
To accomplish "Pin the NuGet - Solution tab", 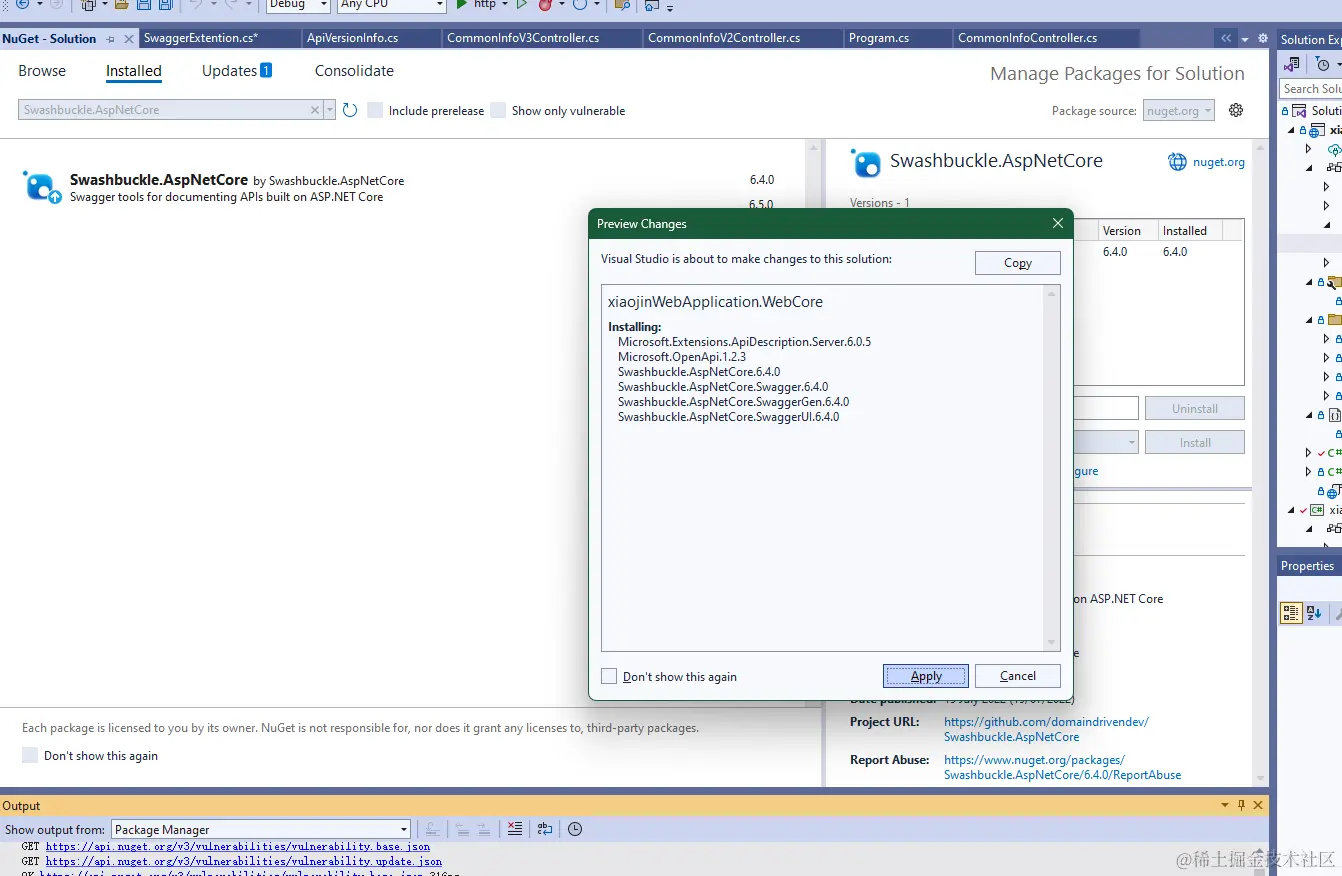I will (x=111, y=39).
